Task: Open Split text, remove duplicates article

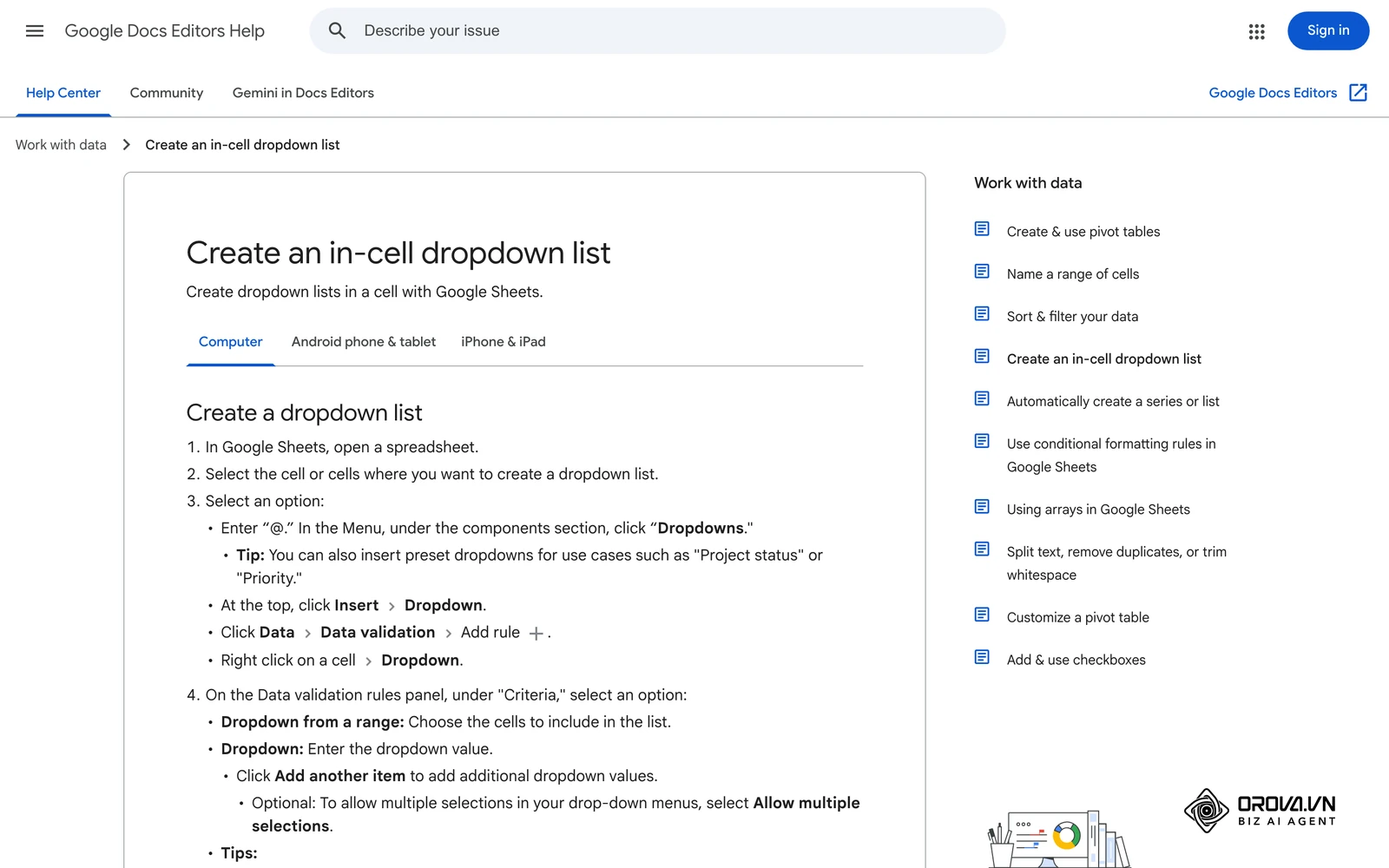Action: pyautogui.click(x=1116, y=563)
